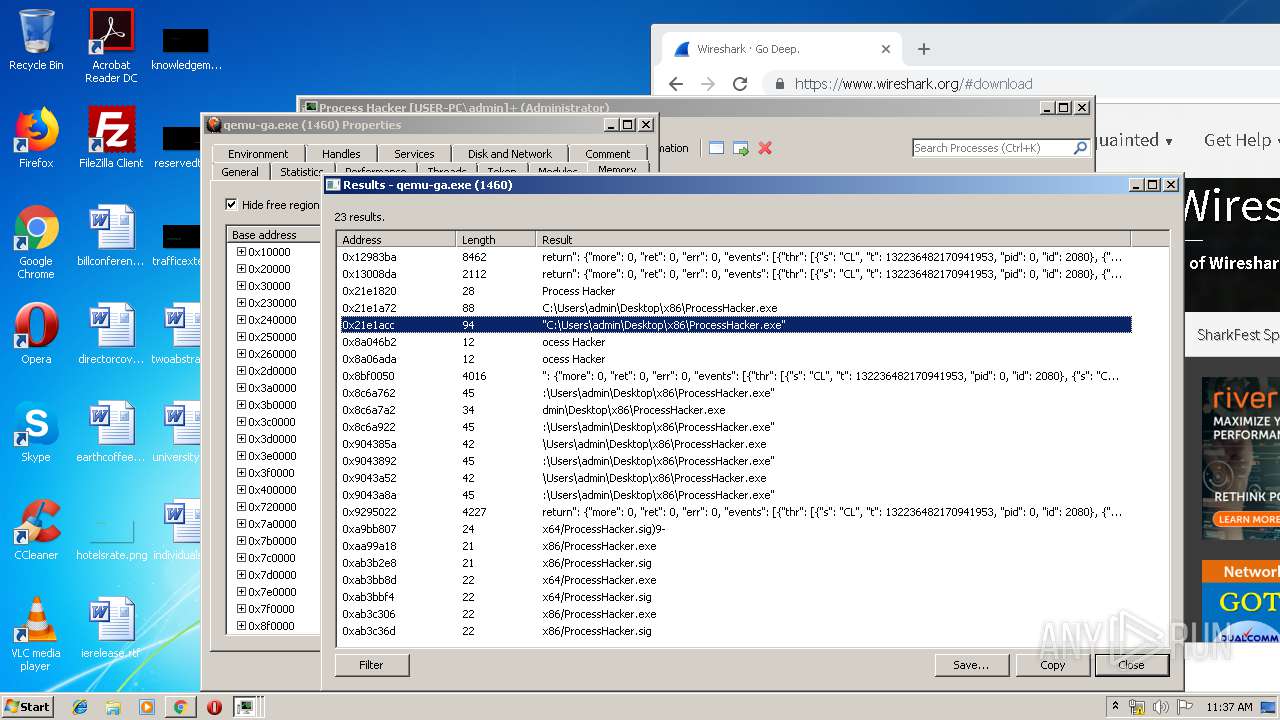Switch to the Handles tab
The width and height of the screenshot is (1280, 720).
click(x=341, y=154)
